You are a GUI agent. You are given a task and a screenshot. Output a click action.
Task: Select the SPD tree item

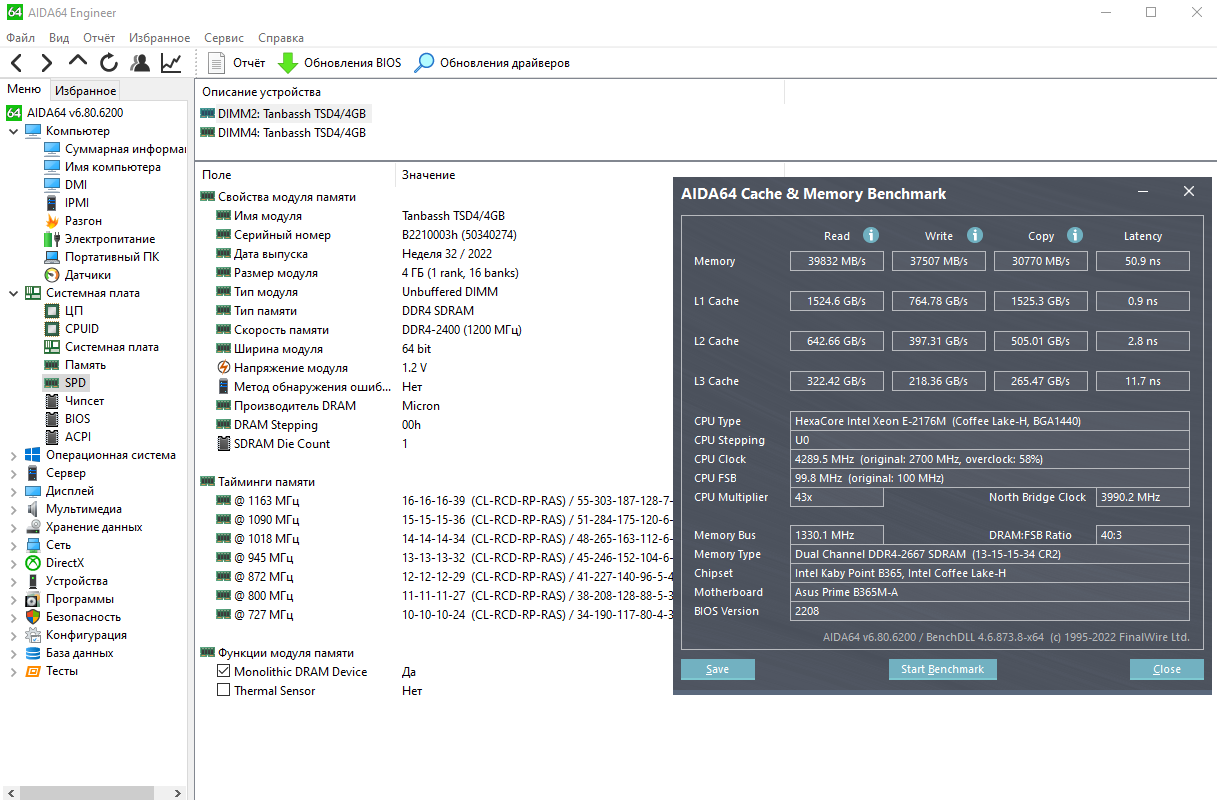click(x=66, y=383)
